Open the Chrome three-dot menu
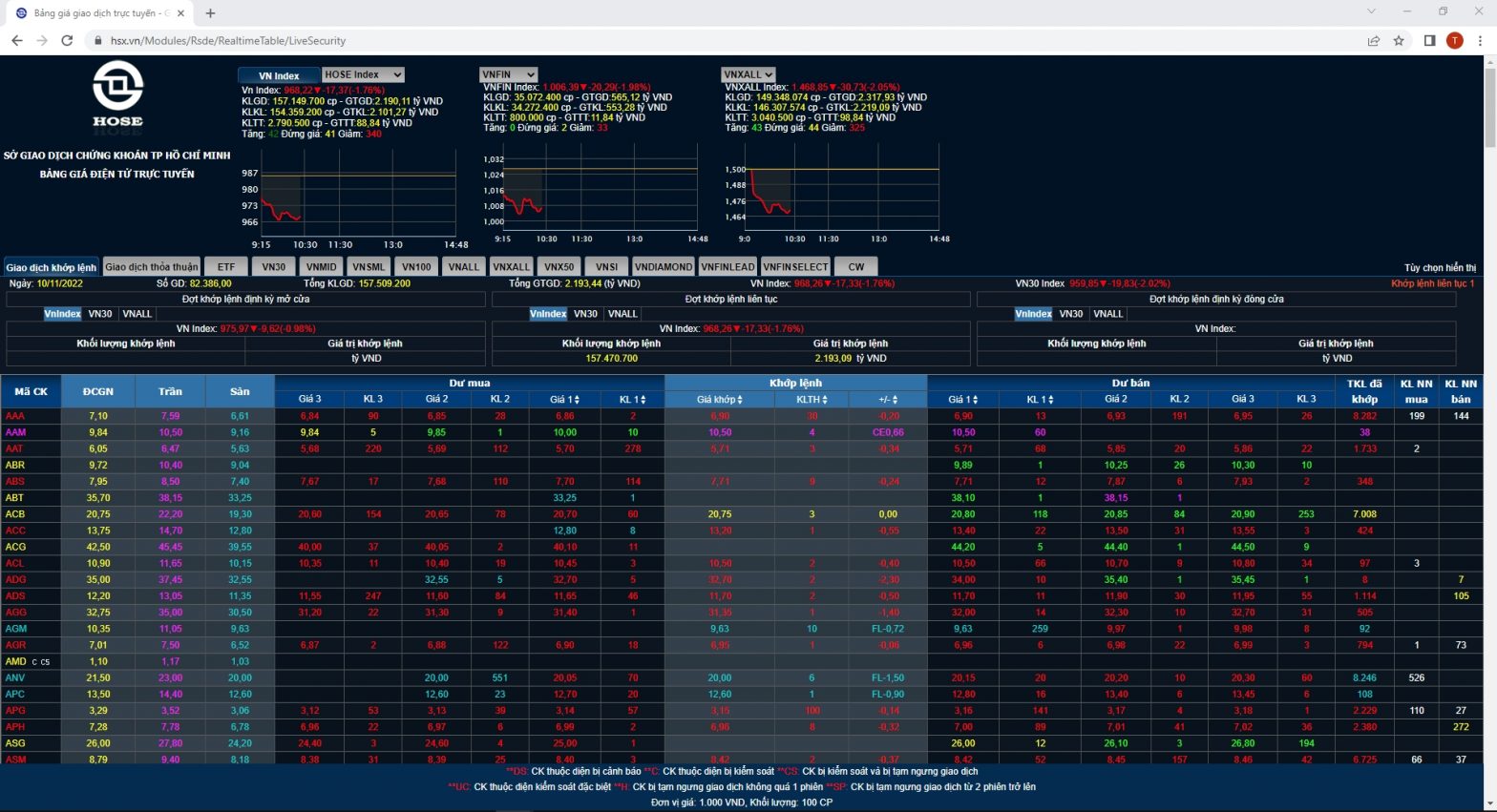This screenshot has height=812, width=1497. tap(1480, 40)
